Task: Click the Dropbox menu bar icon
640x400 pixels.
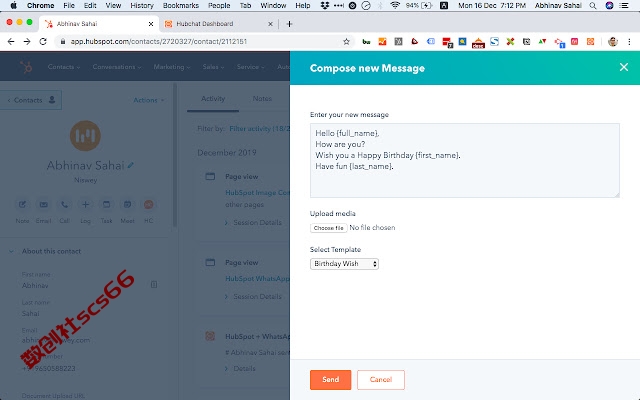Action: coord(325,6)
